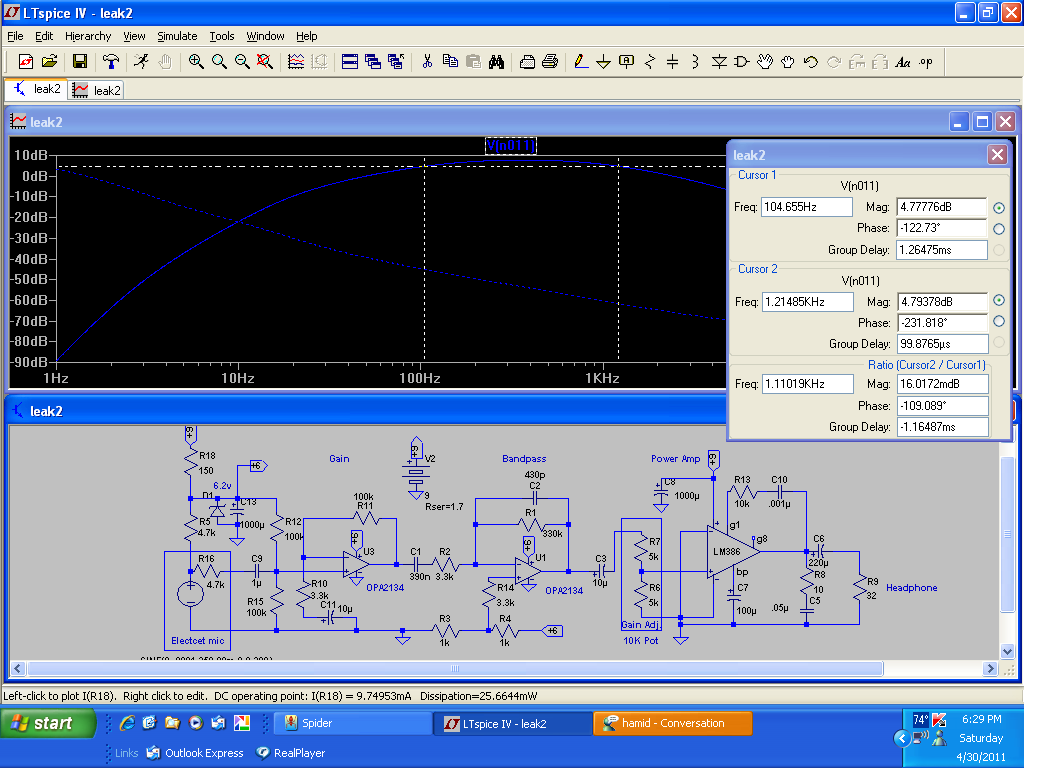This screenshot has width=1042, height=770.
Task: Open the Window menu
Action: point(265,36)
